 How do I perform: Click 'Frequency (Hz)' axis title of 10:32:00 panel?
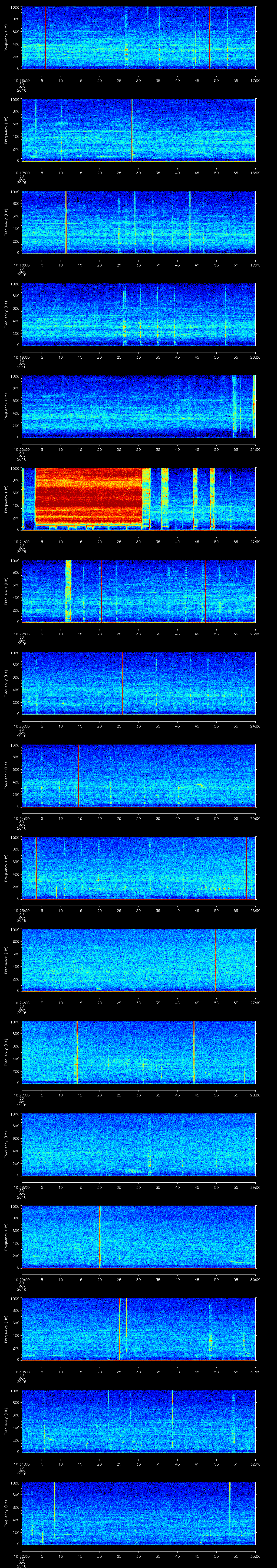(6, 1513)
